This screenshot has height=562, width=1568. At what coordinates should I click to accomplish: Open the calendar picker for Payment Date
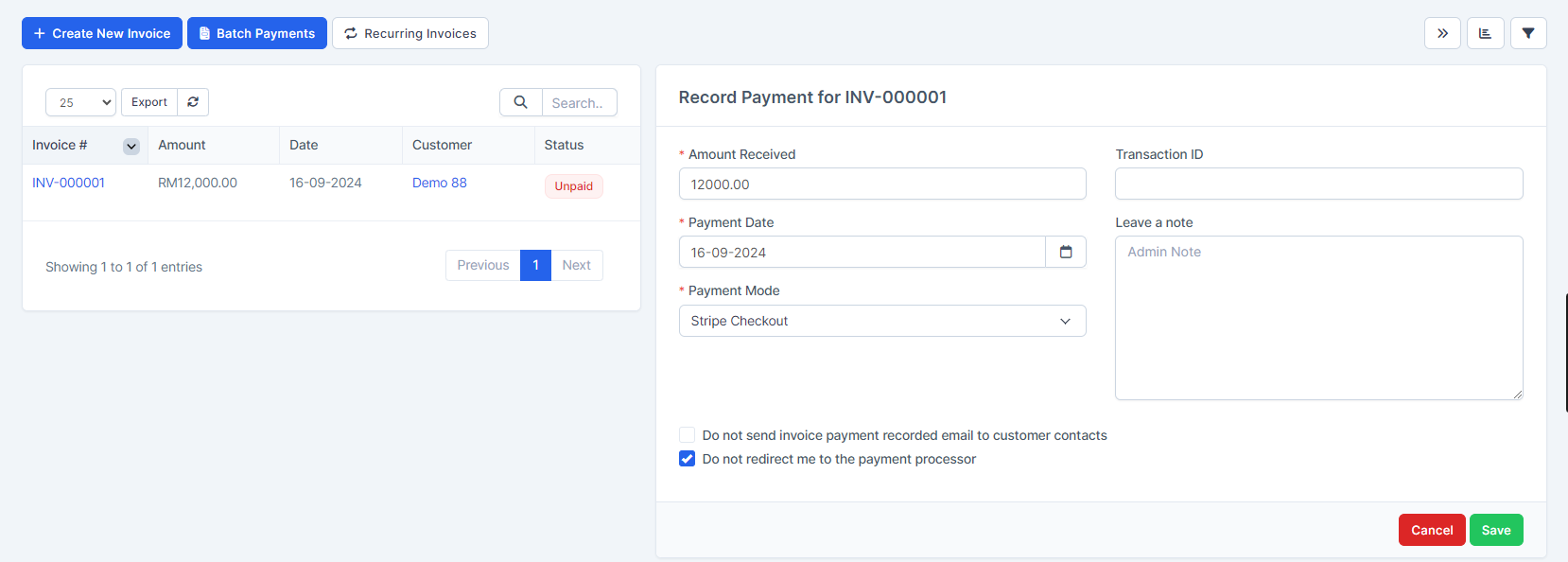1066,253
